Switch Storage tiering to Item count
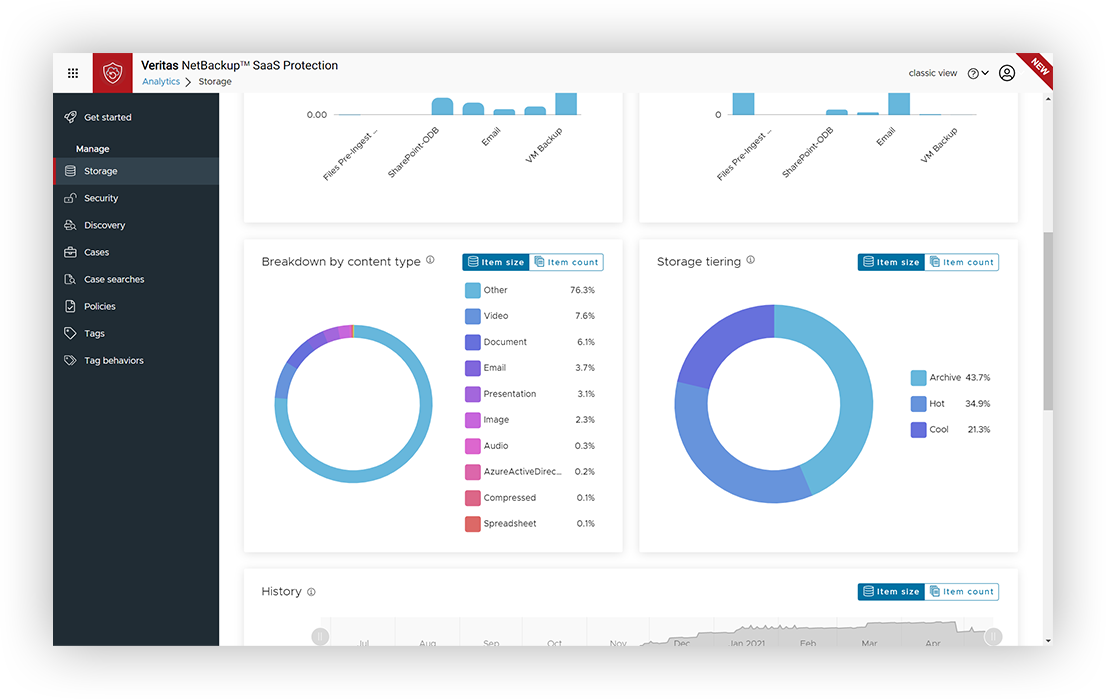Image resolution: width=1106 pixels, height=699 pixels. 961,262
